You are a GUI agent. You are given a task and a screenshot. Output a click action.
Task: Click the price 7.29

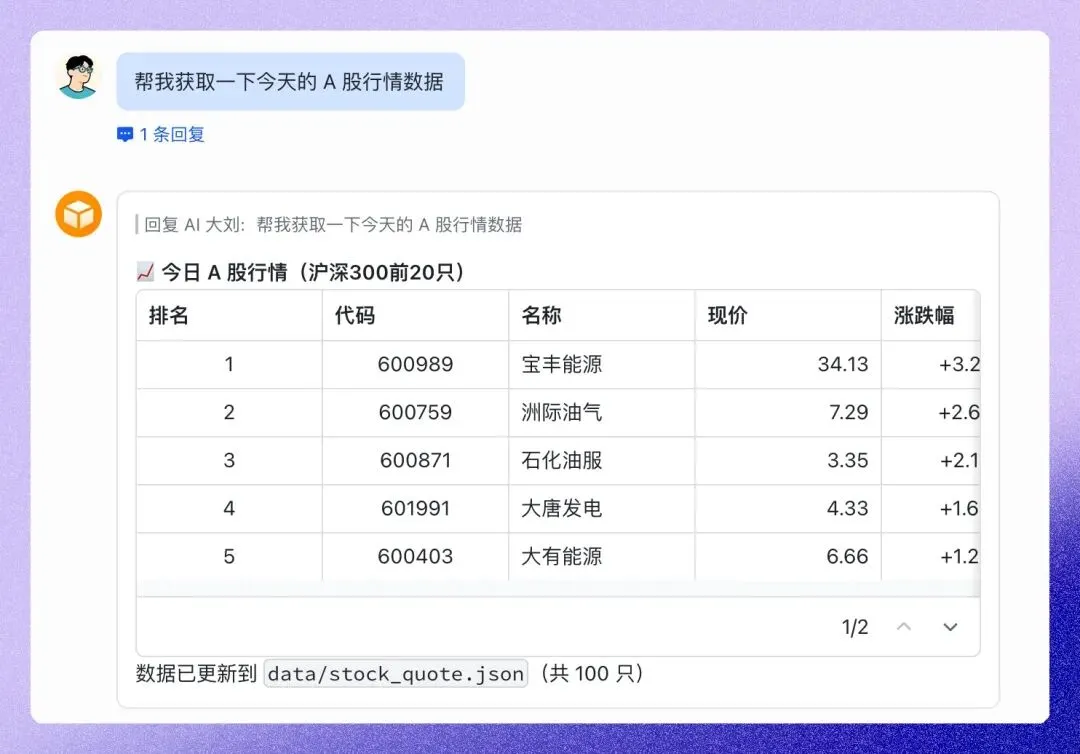pyautogui.click(x=849, y=412)
